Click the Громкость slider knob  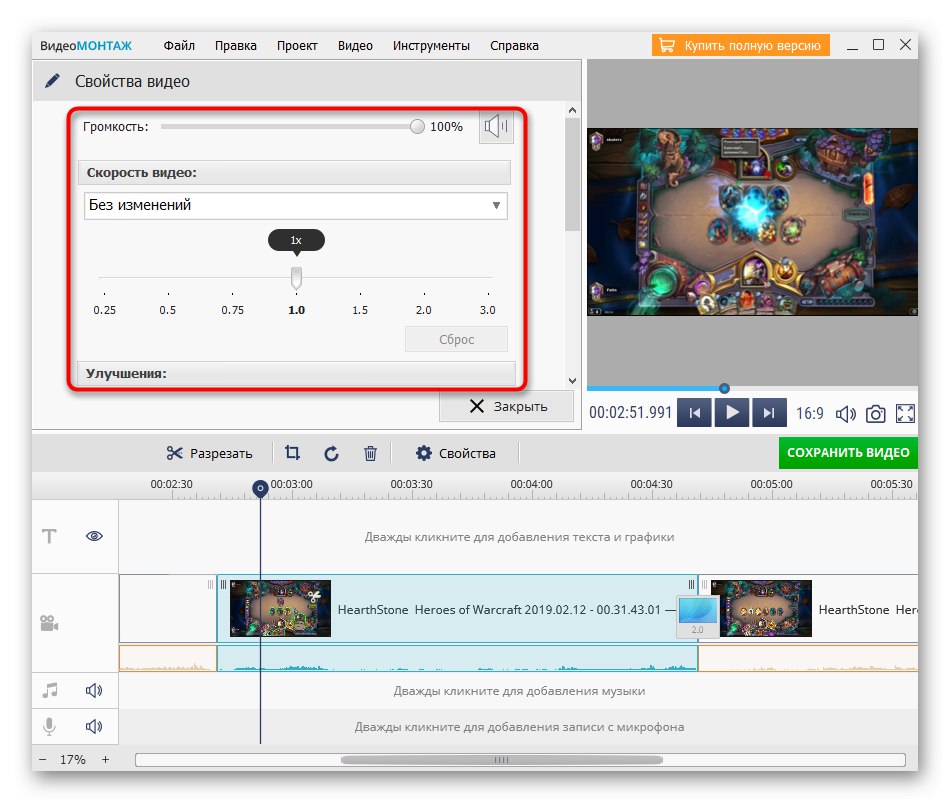click(417, 126)
